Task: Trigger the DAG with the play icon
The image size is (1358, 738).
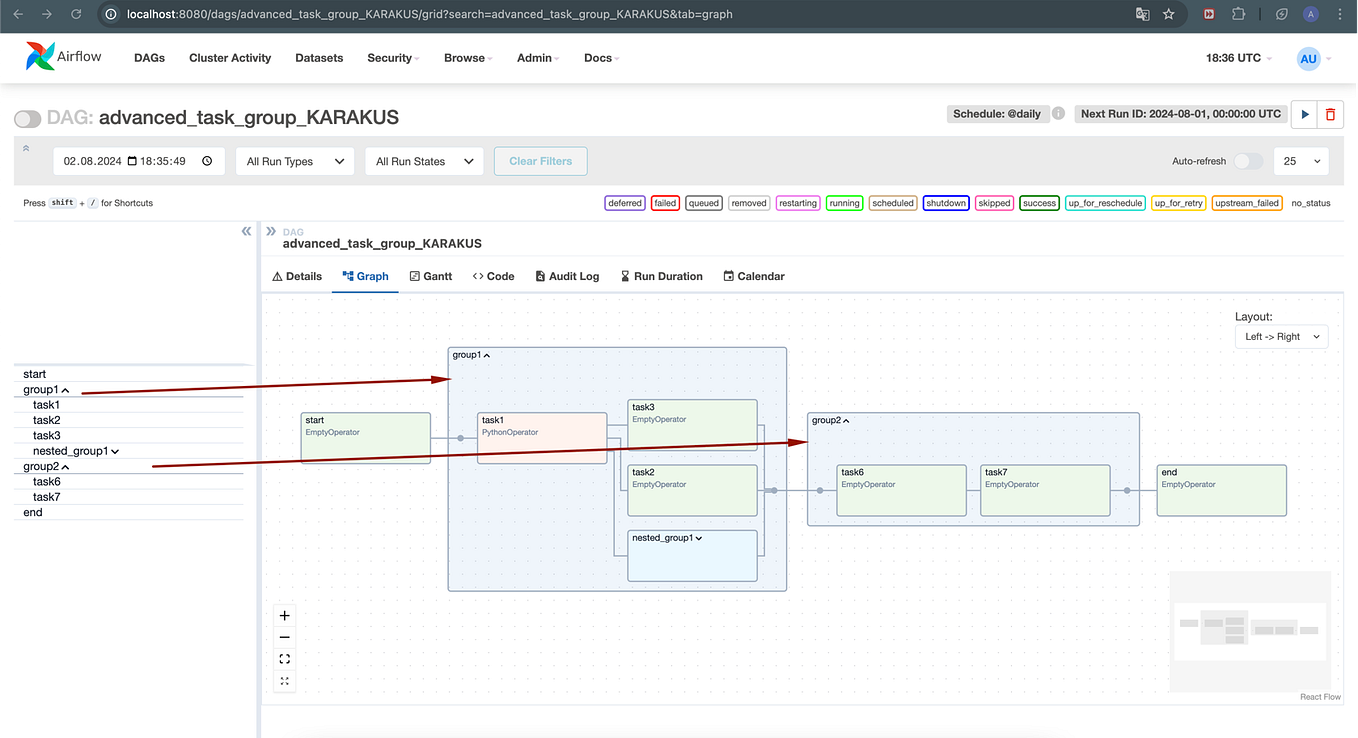Action: (1304, 114)
